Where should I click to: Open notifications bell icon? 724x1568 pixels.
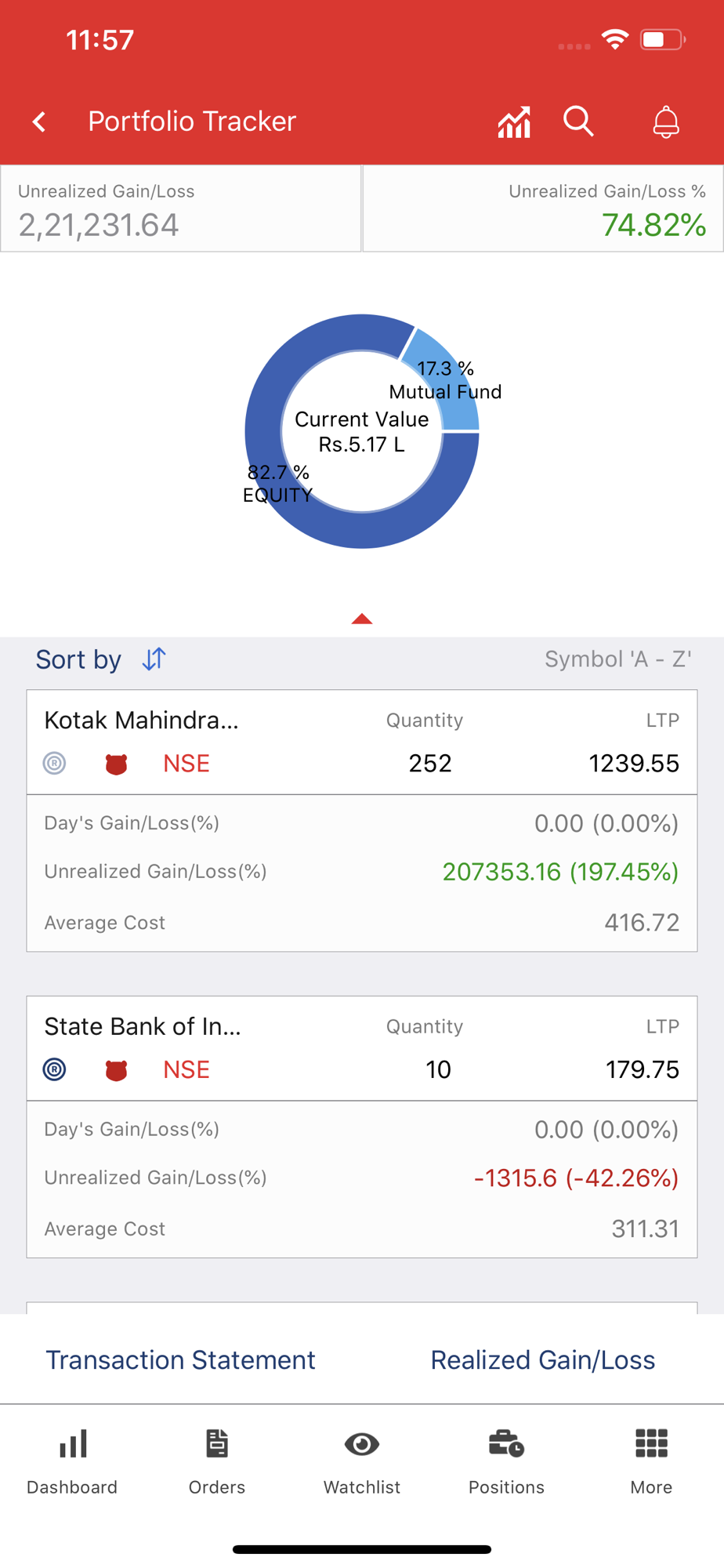[x=666, y=122]
